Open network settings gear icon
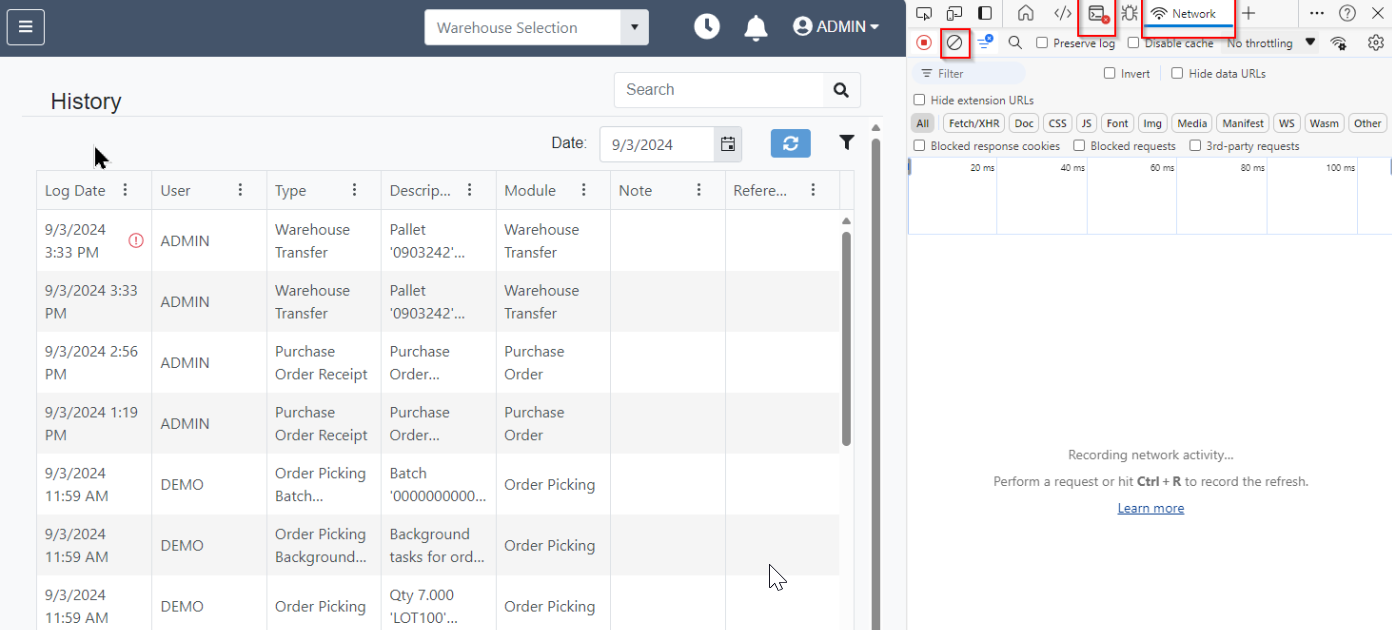The width and height of the screenshot is (1392, 630). tap(1376, 43)
